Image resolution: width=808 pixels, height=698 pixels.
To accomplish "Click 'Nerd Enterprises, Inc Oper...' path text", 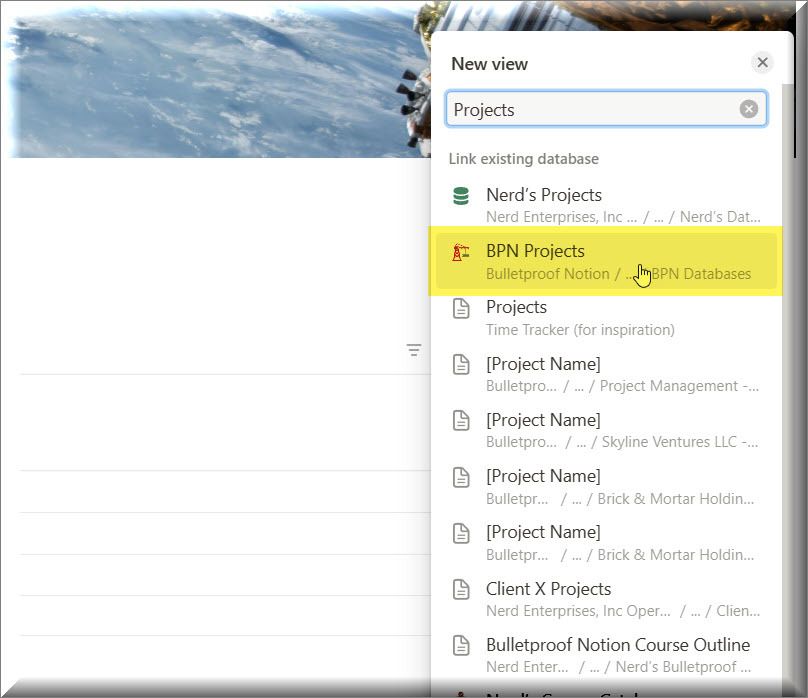I will (578, 611).
